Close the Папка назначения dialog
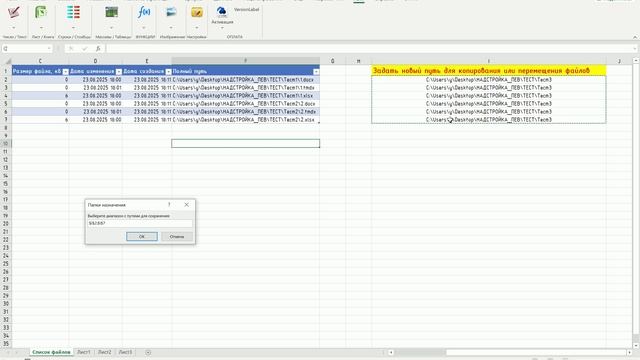Viewport: 640px width, 360px height. click(187, 204)
